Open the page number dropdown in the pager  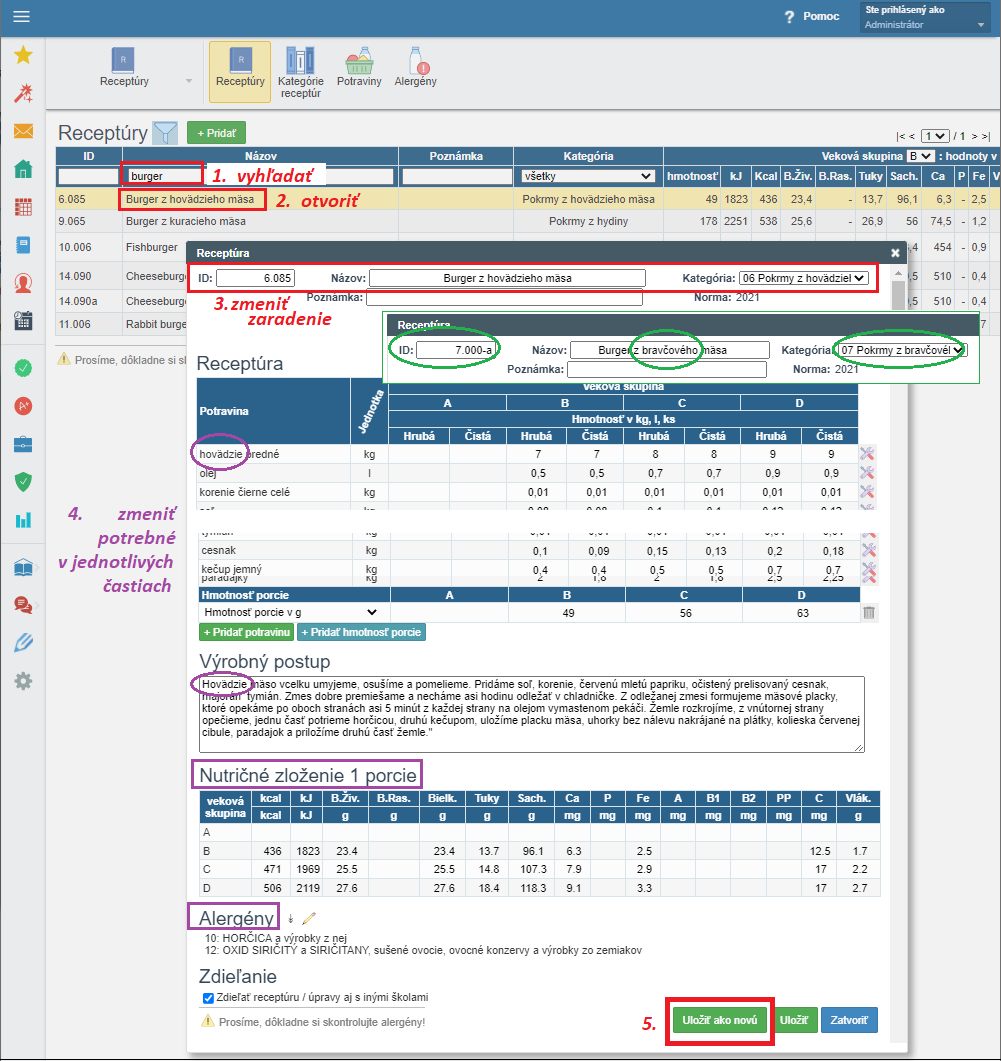pos(935,136)
